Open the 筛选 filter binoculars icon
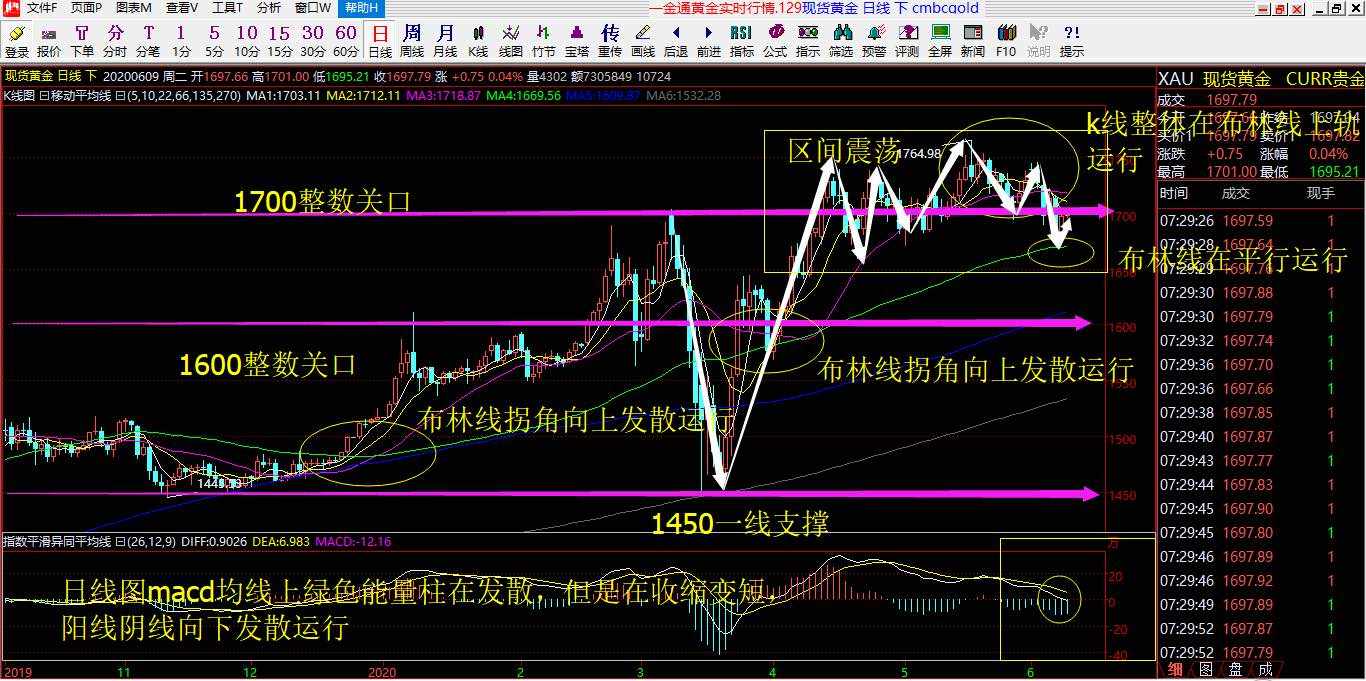 click(841, 41)
